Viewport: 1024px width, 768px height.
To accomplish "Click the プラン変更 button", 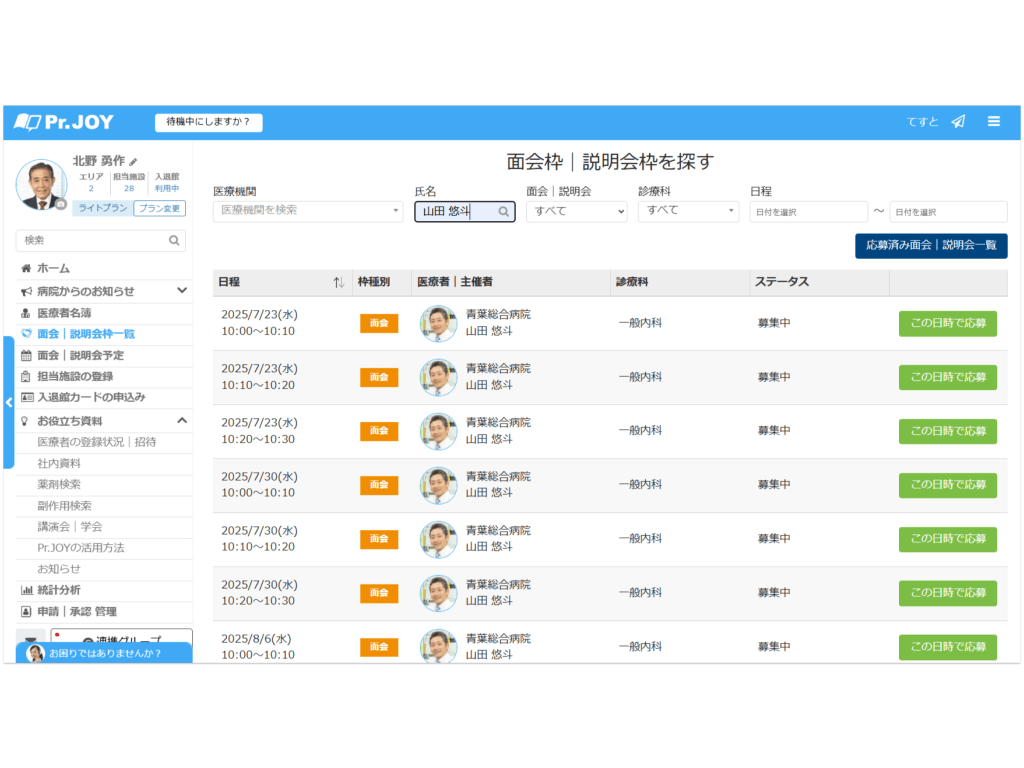I will (160, 208).
